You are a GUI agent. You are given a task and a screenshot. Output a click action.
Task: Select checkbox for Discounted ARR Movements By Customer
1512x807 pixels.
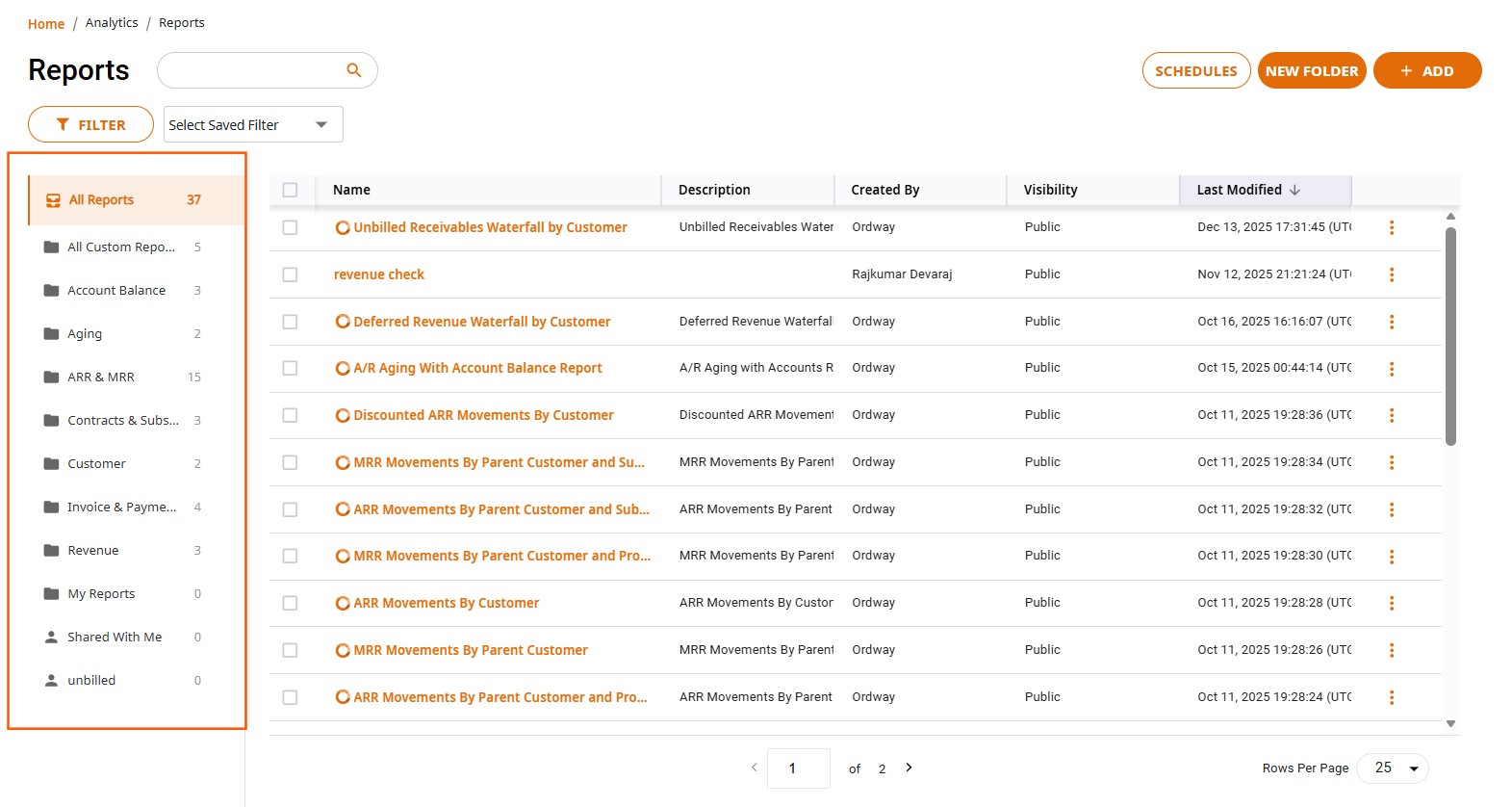[290, 415]
